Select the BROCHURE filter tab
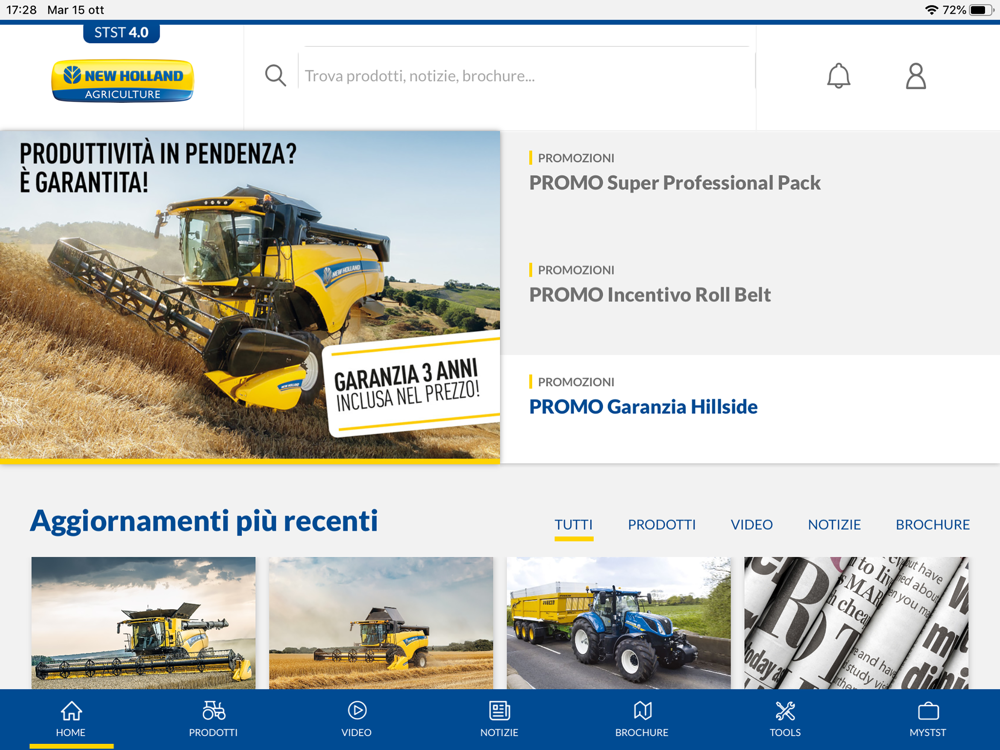The height and width of the screenshot is (750, 1000). [932, 525]
